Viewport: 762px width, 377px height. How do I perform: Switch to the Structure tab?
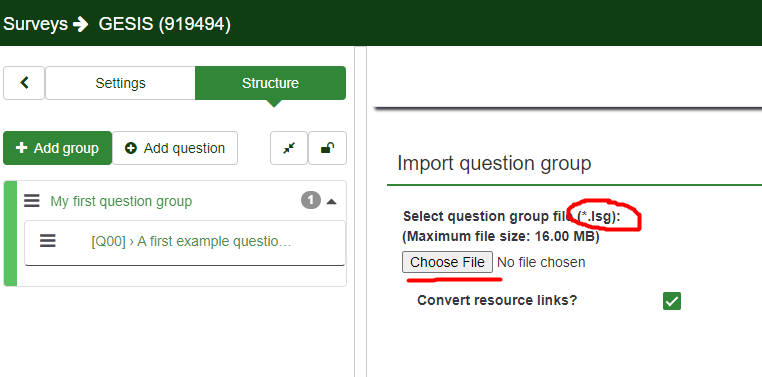point(270,83)
